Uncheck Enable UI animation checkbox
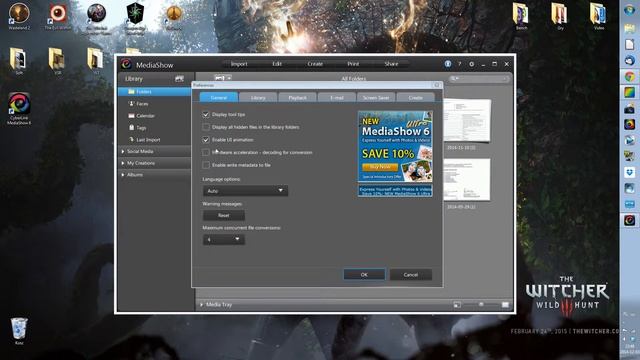Viewport: 640px width, 360px height. [x=206, y=140]
